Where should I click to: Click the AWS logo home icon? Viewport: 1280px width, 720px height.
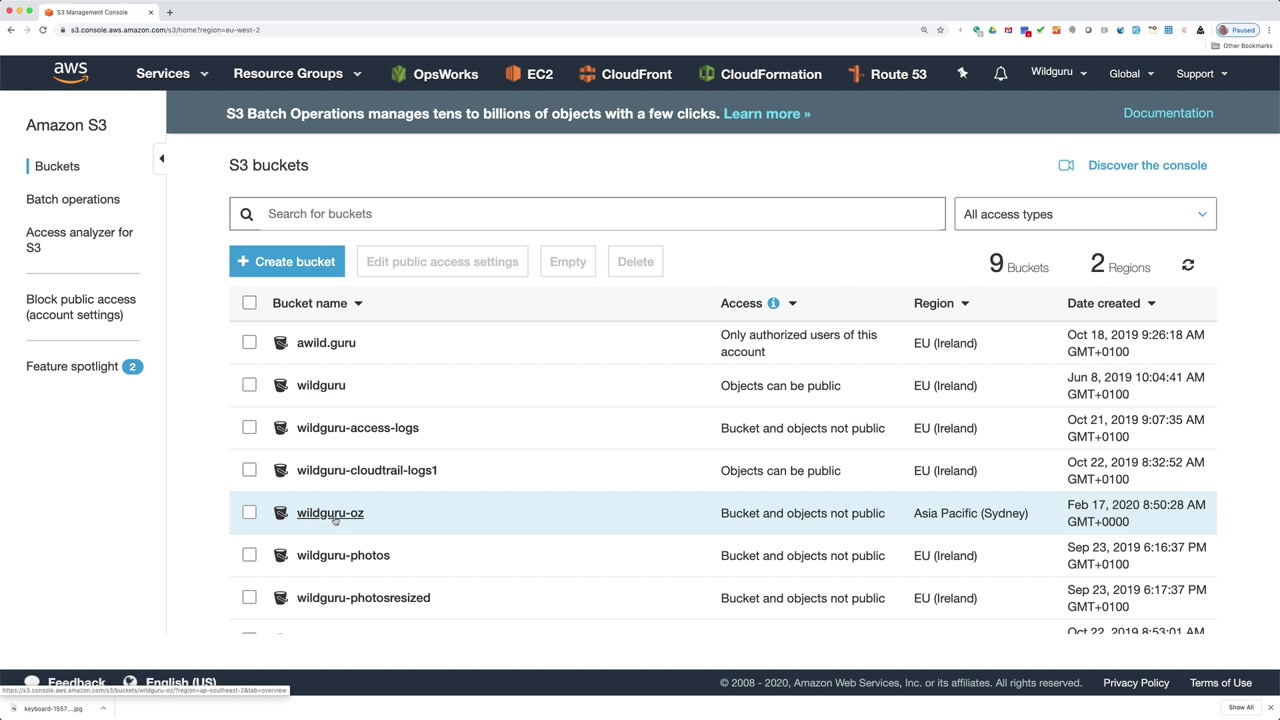(x=71, y=73)
